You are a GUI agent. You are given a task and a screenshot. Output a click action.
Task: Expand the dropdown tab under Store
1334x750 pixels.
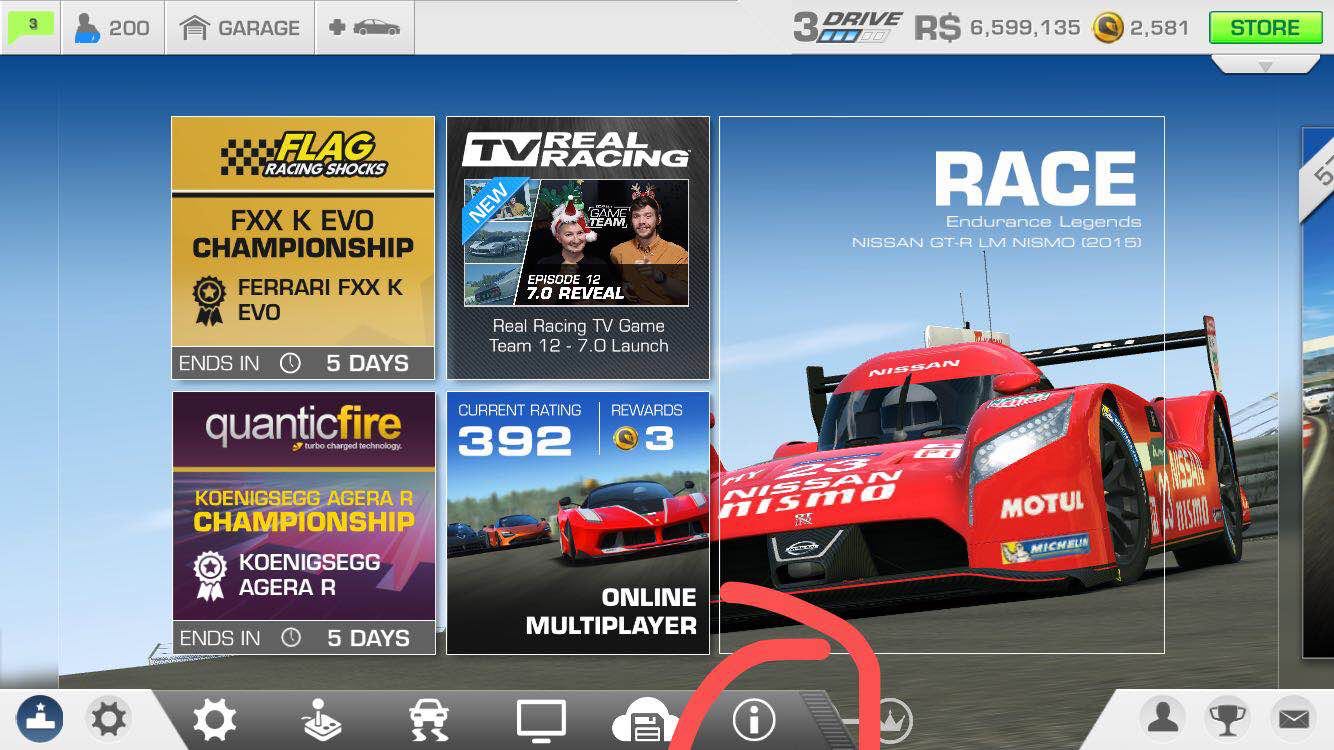[1265, 64]
